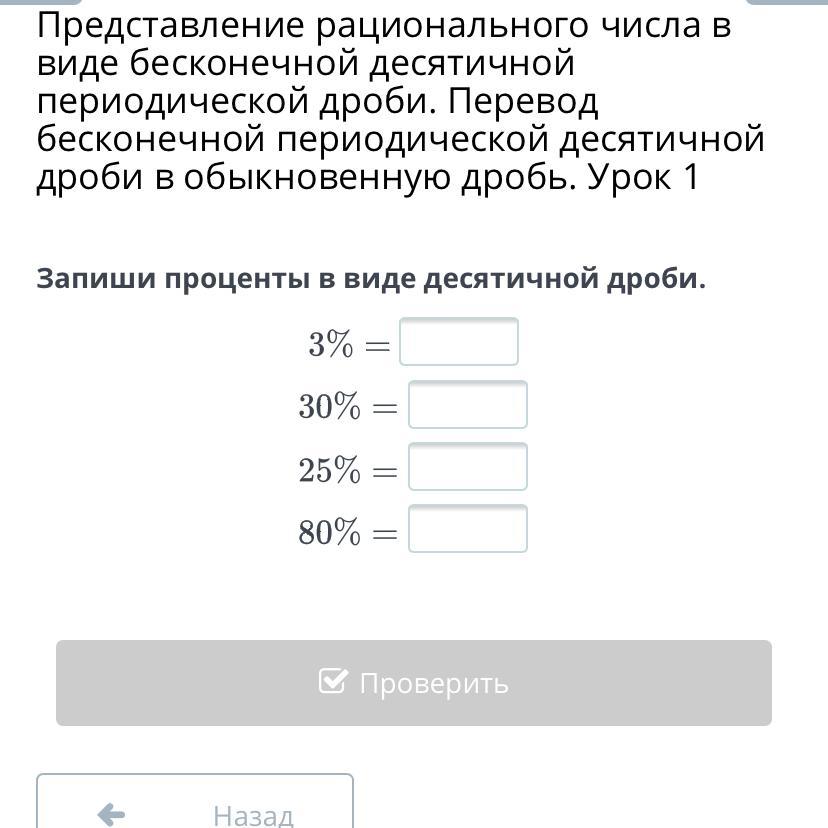Click the 'Проверить' text label

[434, 683]
